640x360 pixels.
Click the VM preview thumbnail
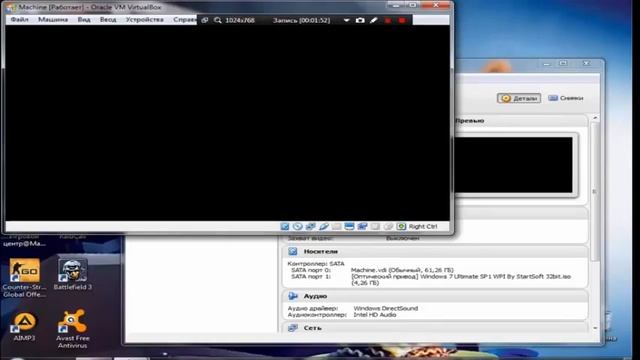point(513,164)
